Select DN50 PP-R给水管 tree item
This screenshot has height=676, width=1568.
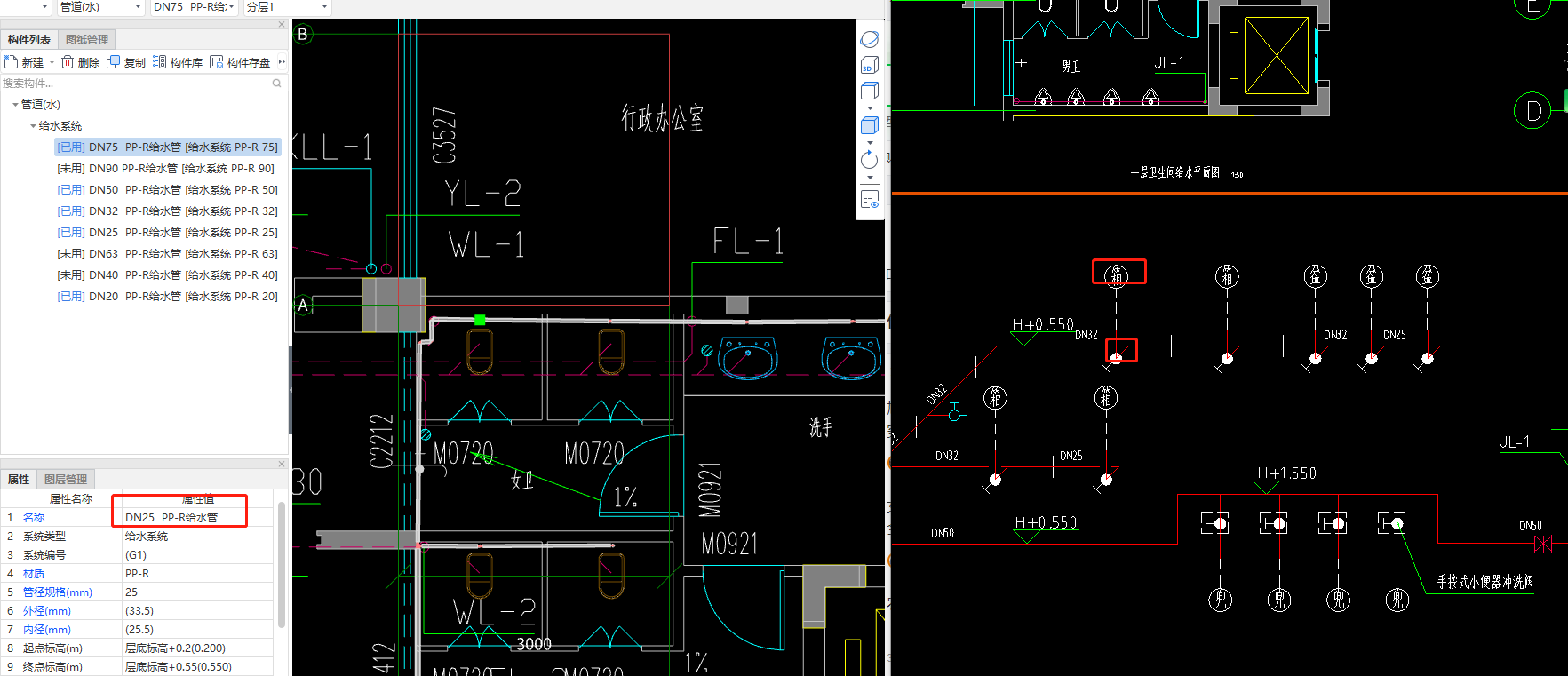[x=167, y=189]
